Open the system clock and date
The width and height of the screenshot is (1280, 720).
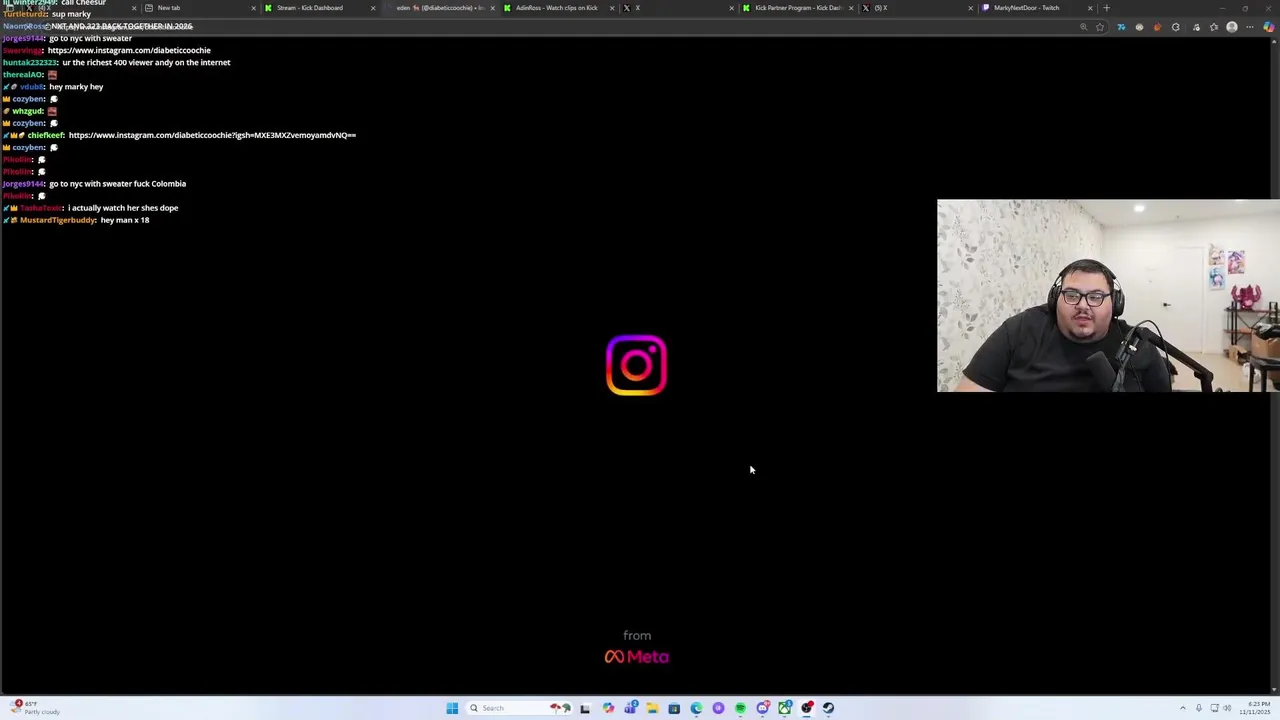tap(1256, 708)
